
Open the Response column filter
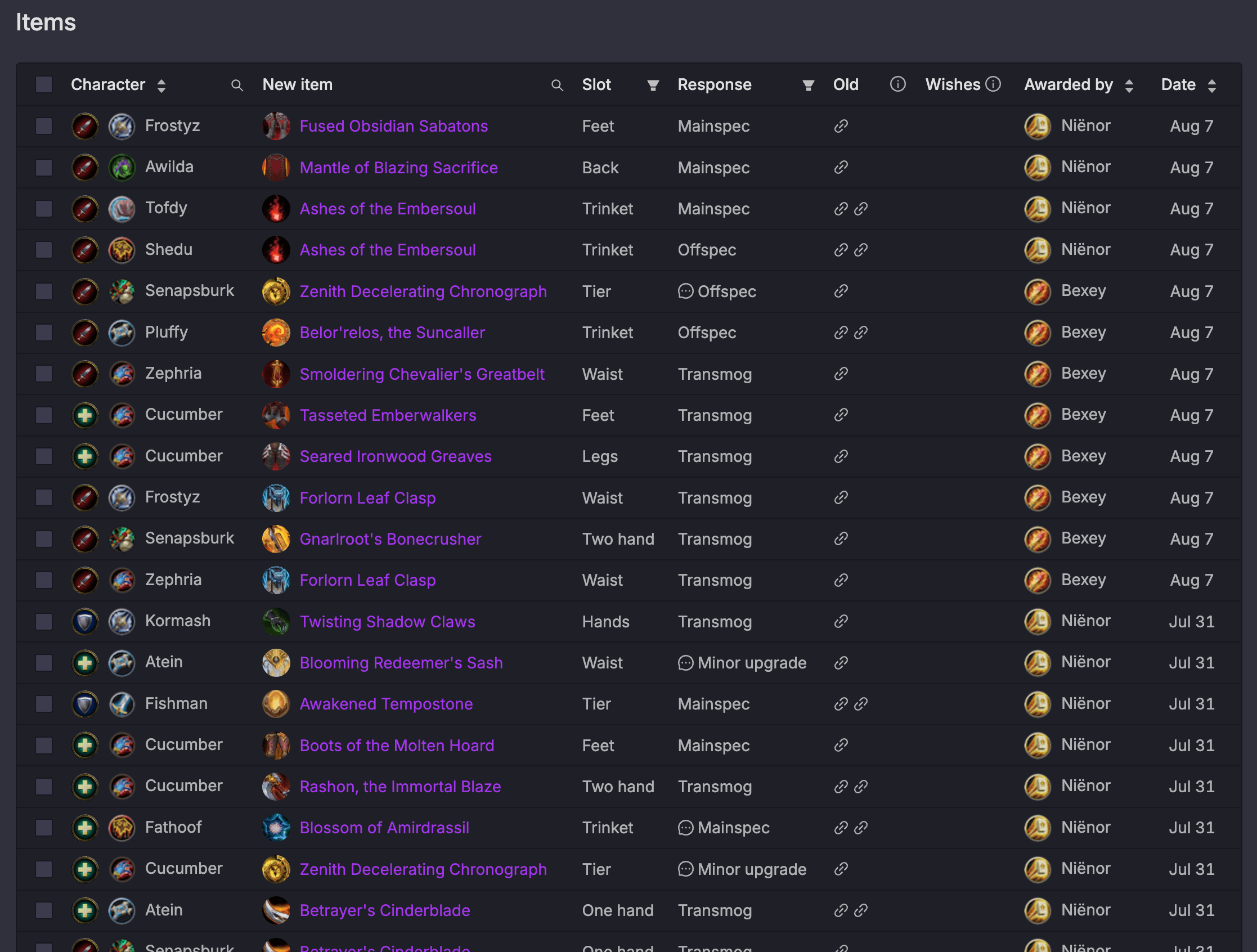(x=808, y=86)
